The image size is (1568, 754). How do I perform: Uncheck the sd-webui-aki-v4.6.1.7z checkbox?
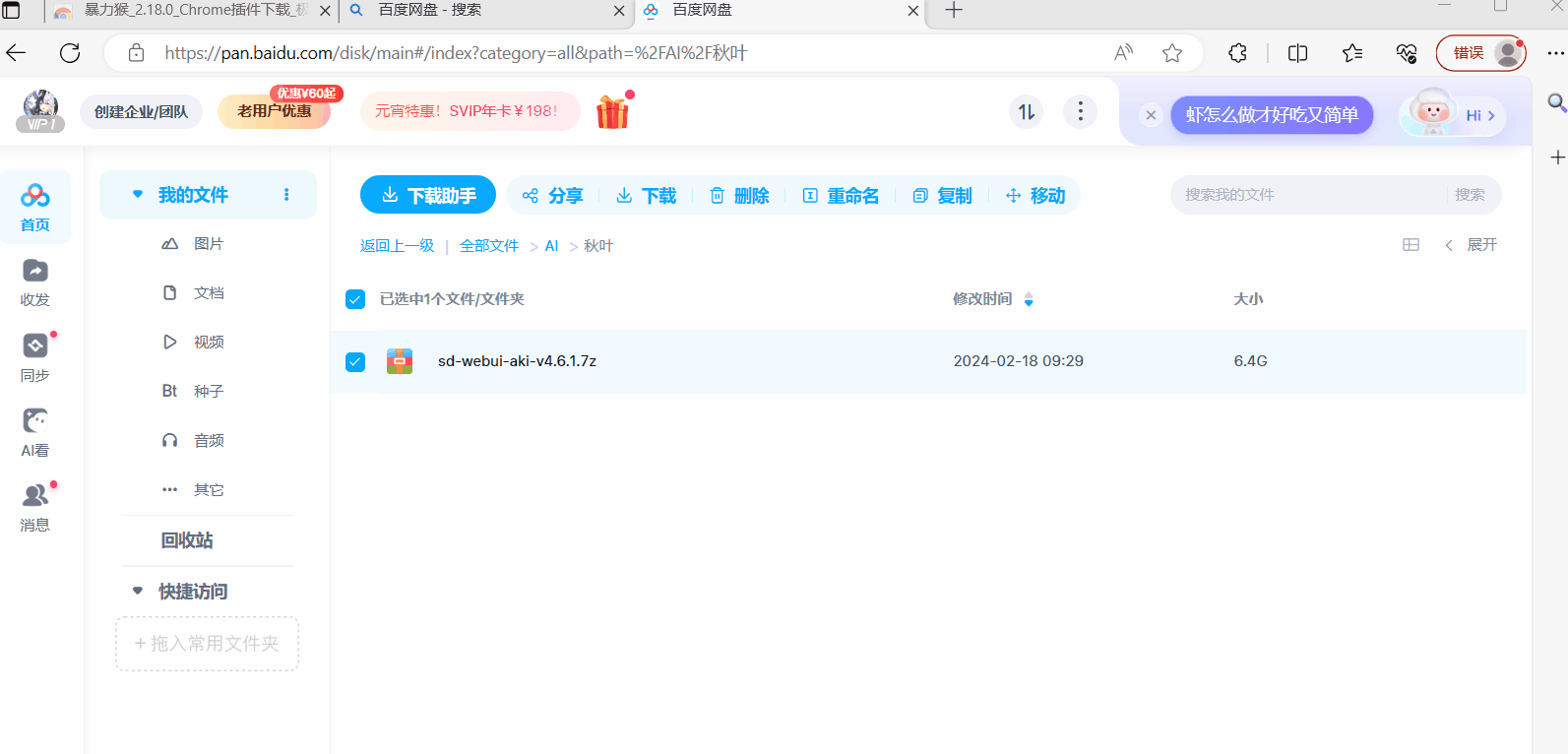[355, 362]
